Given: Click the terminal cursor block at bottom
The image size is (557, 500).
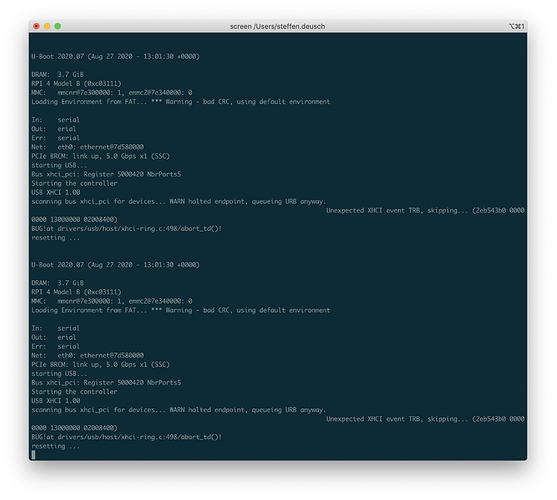Looking at the screenshot, I should (x=33, y=455).
